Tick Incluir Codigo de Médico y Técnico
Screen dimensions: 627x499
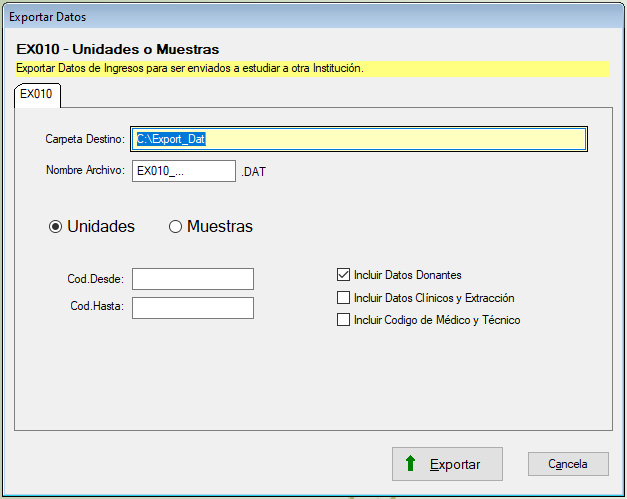pos(344,320)
